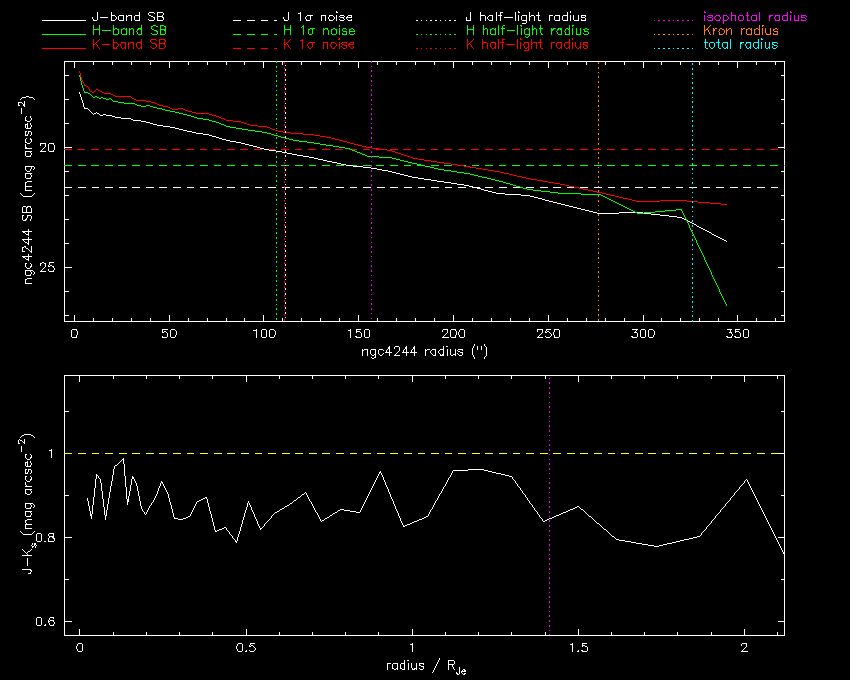Click the cyan total radius legend label
The width and height of the screenshot is (850, 680).
coord(739,45)
